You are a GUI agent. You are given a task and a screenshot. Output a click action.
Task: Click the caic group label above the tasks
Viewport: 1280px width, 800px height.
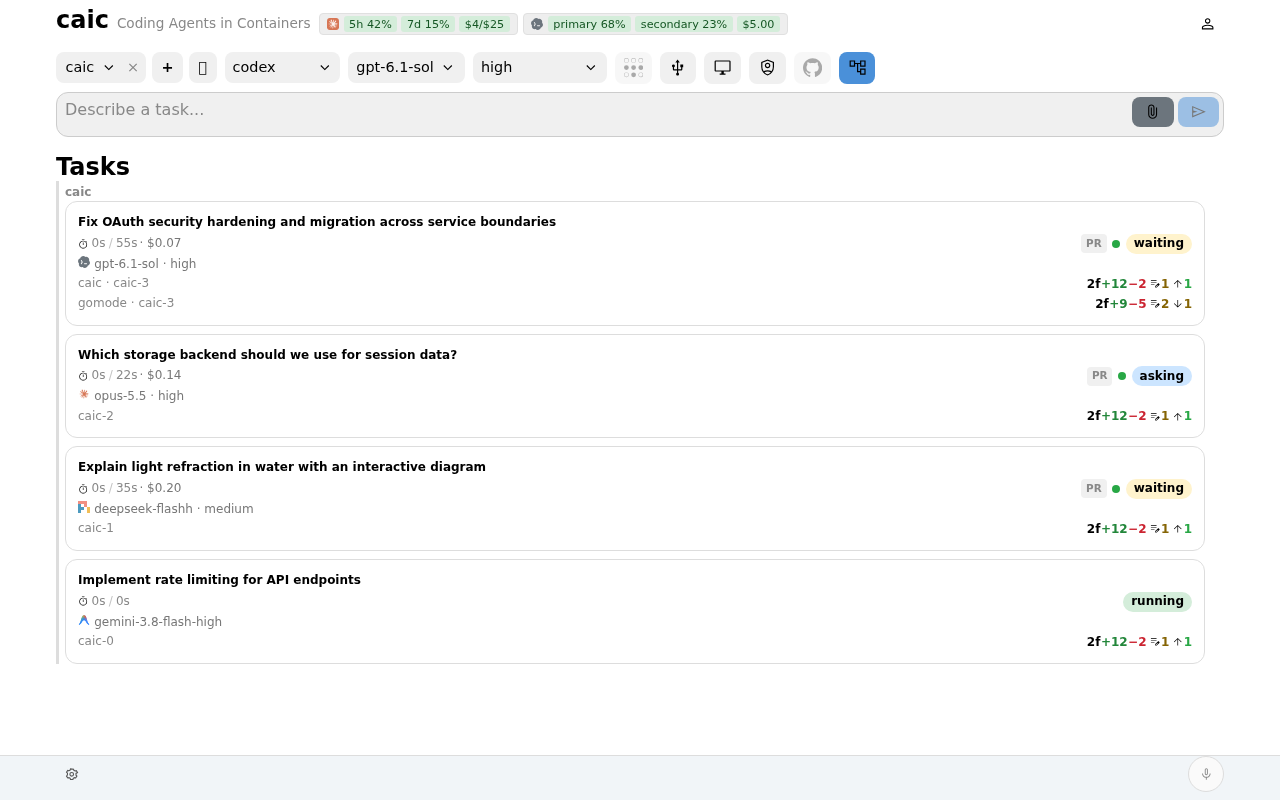(x=78, y=192)
